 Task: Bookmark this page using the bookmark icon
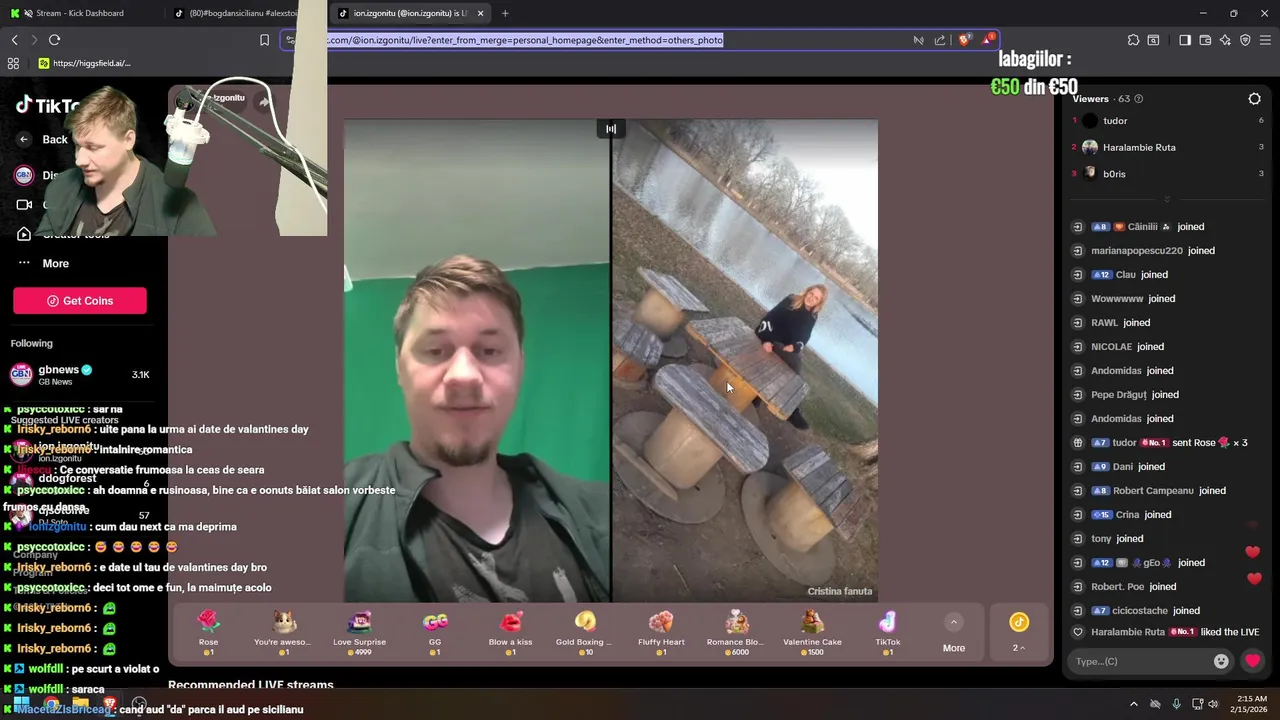264,40
